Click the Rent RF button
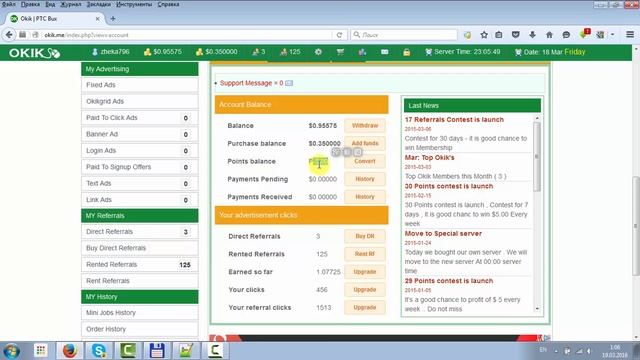 (365, 254)
